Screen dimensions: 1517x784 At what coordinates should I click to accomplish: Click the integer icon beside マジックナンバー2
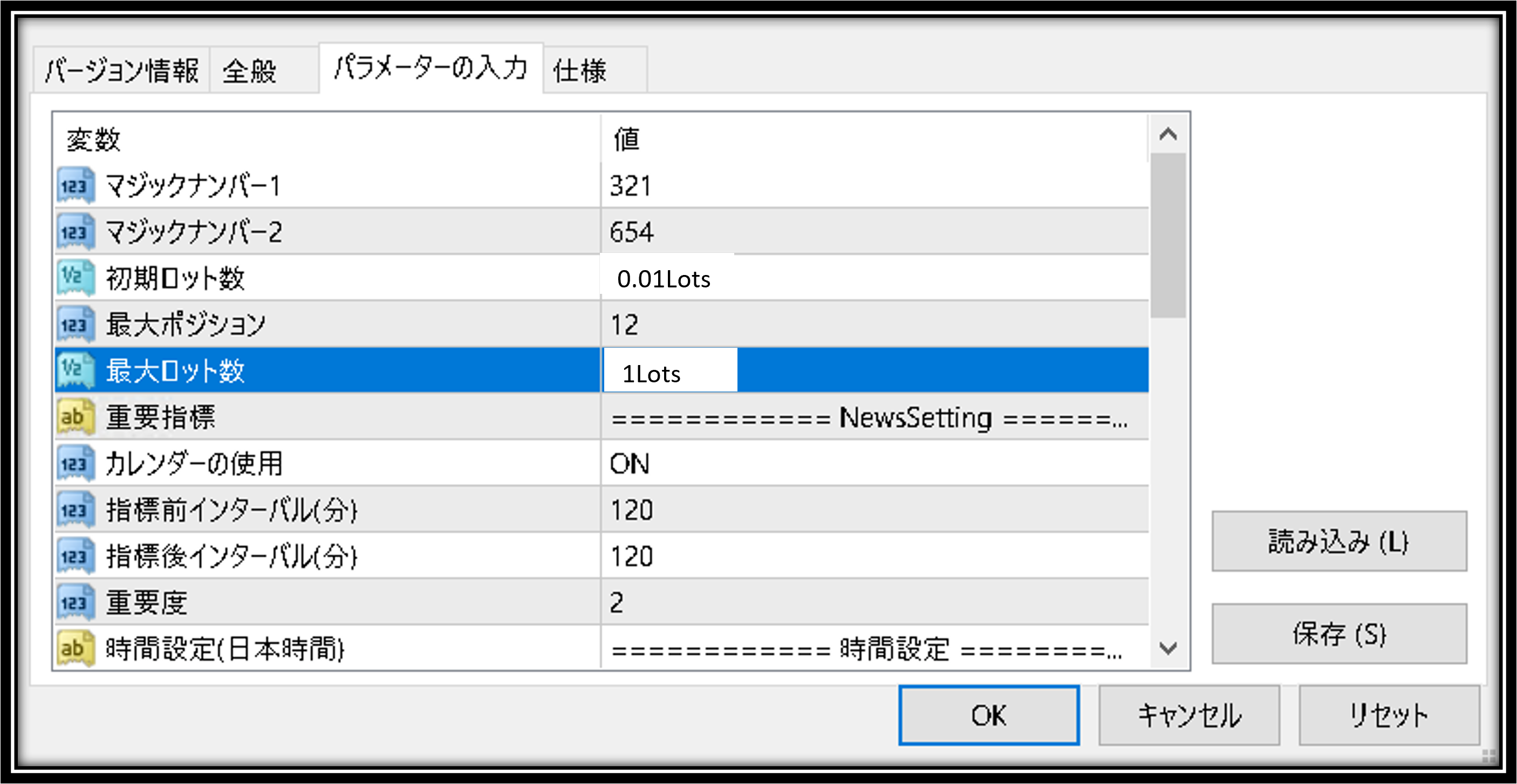pos(76,232)
